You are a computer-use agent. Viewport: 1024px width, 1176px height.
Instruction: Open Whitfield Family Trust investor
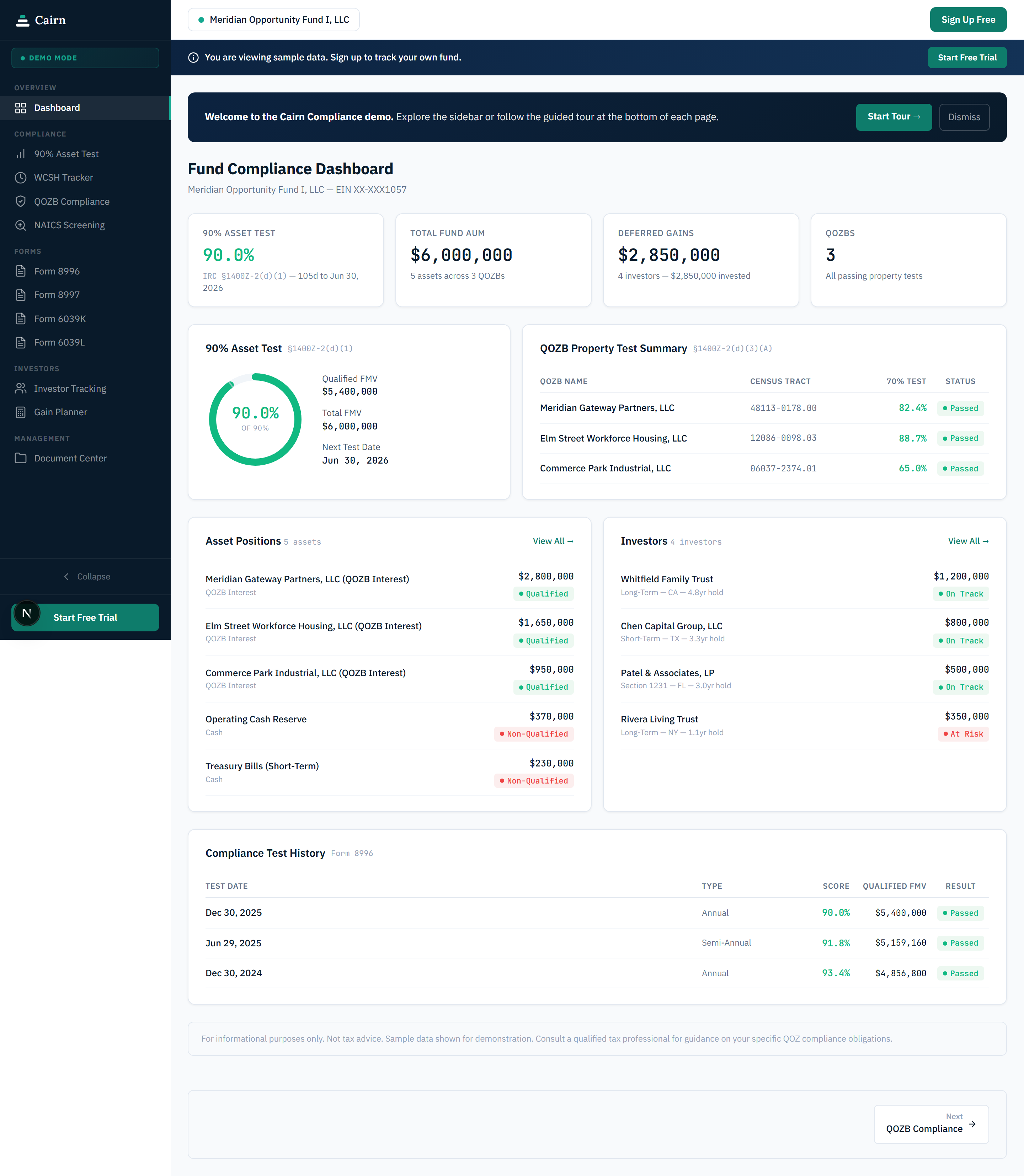pos(805,585)
